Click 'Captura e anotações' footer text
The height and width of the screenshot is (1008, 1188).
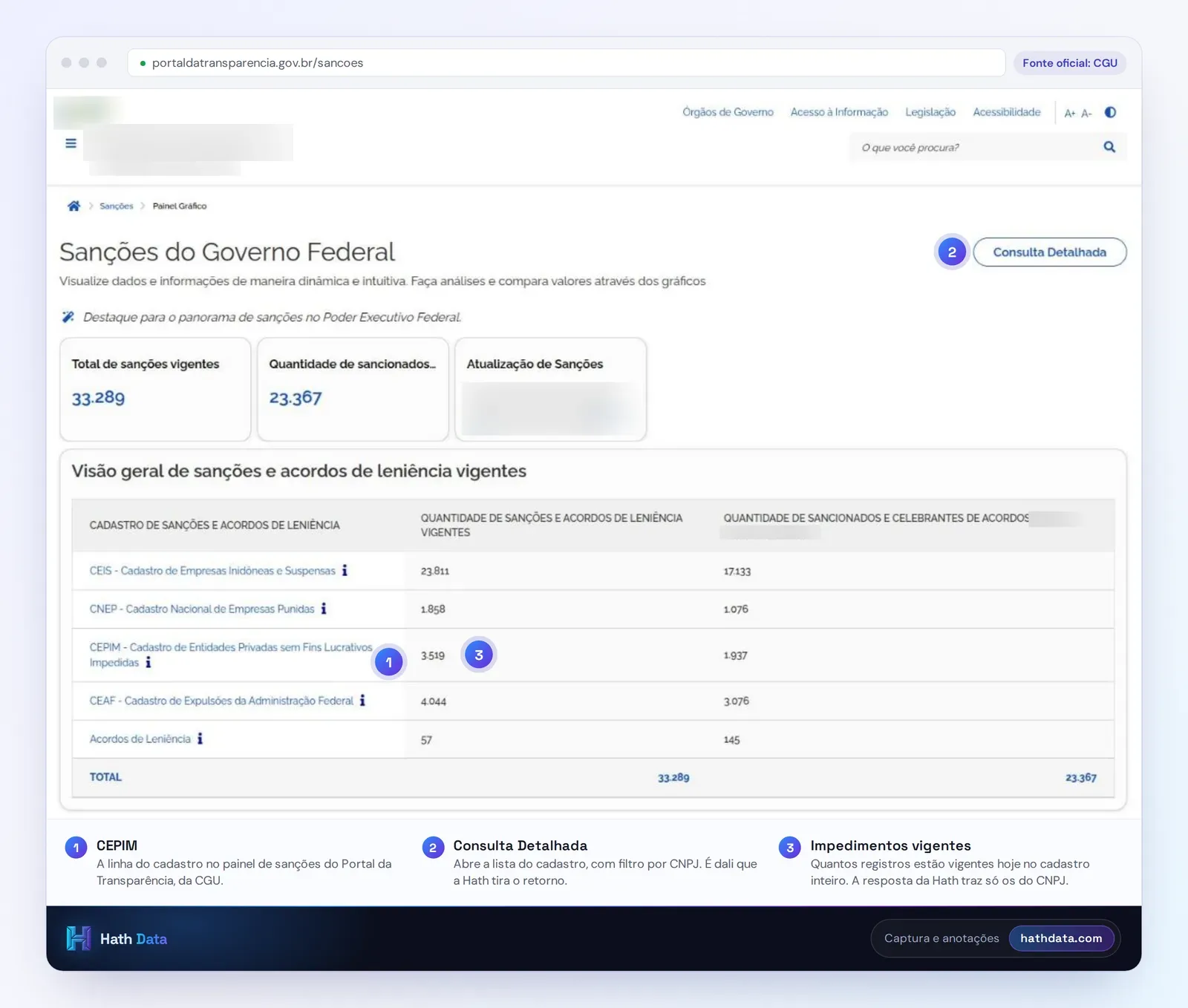pos(941,938)
